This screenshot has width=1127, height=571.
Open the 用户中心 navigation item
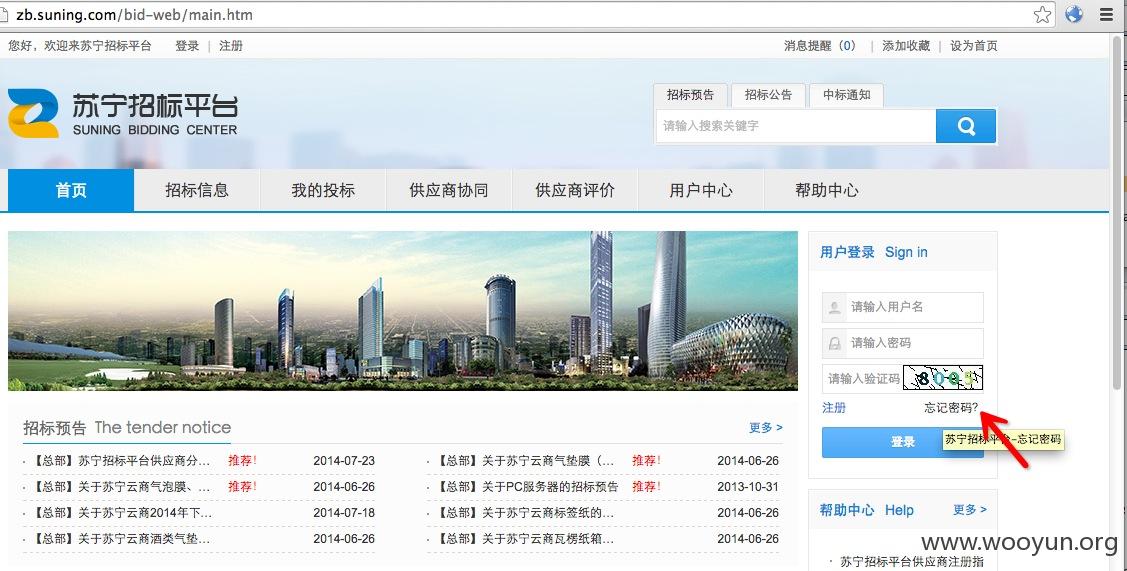tap(701, 190)
